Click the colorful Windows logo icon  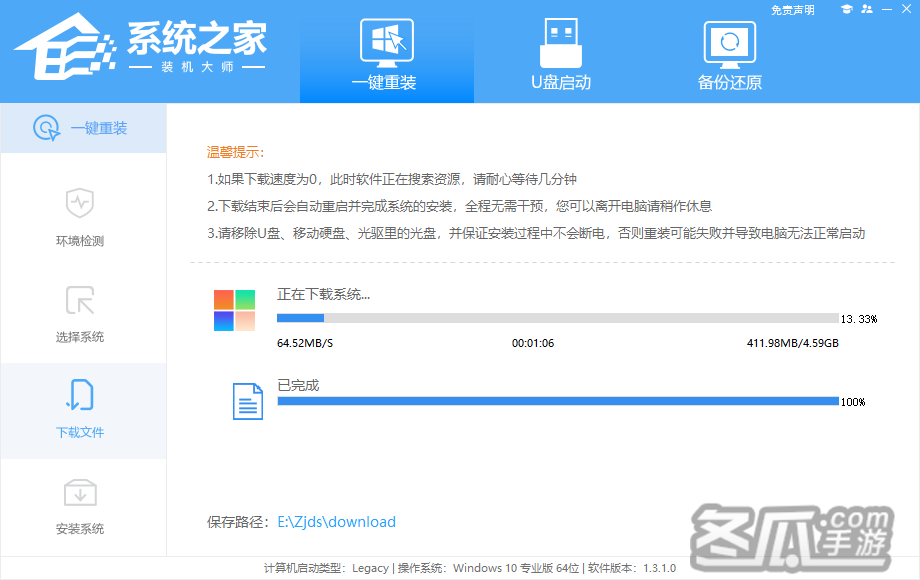tap(234, 310)
